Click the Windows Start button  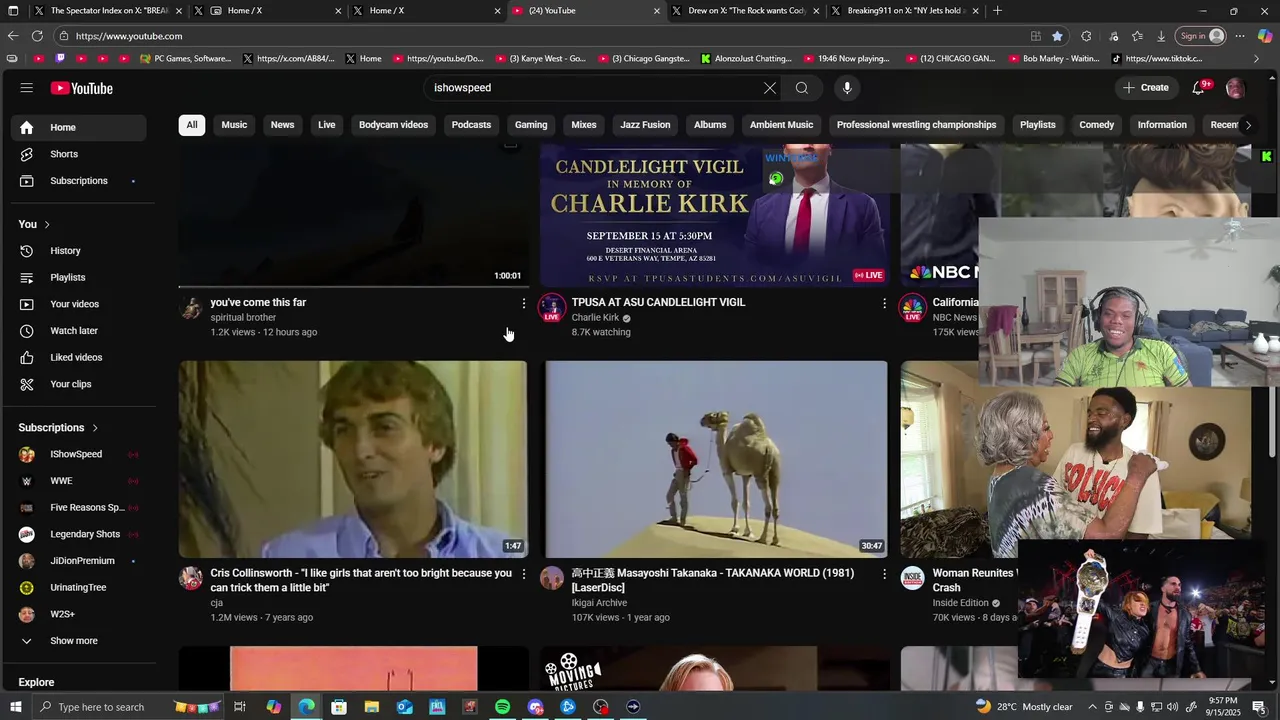(x=16, y=707)
